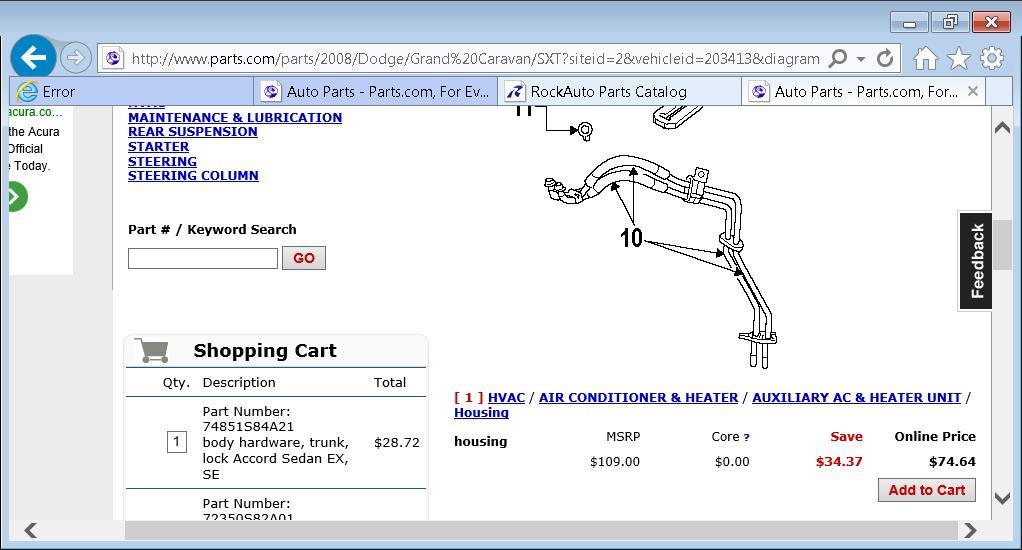Open STEERING COLUMN category link
Screen dimensions: 1022x550
193,175
